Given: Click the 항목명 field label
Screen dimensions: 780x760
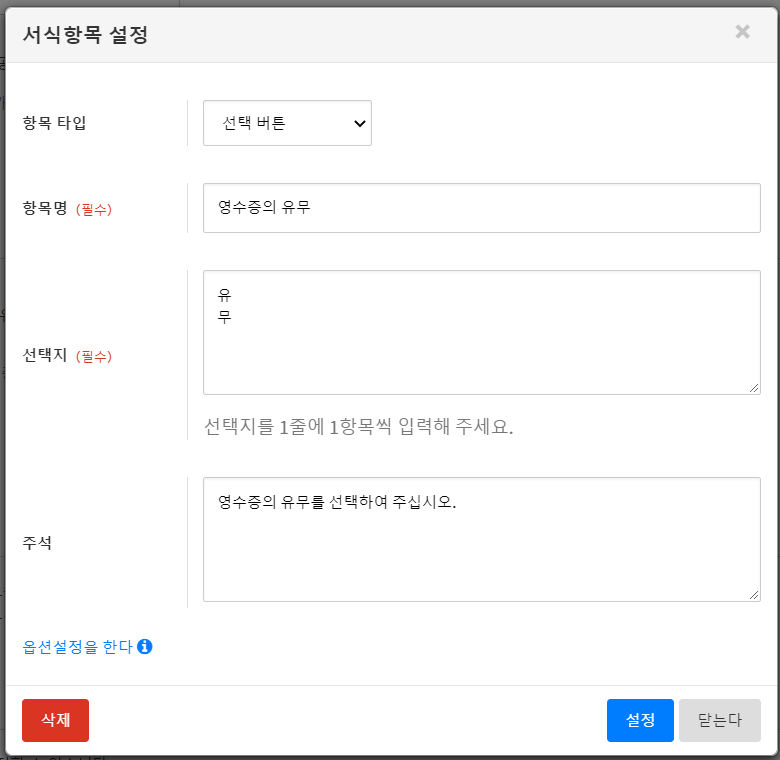Looking at the screenshot, I should click(x=45, y=208).
